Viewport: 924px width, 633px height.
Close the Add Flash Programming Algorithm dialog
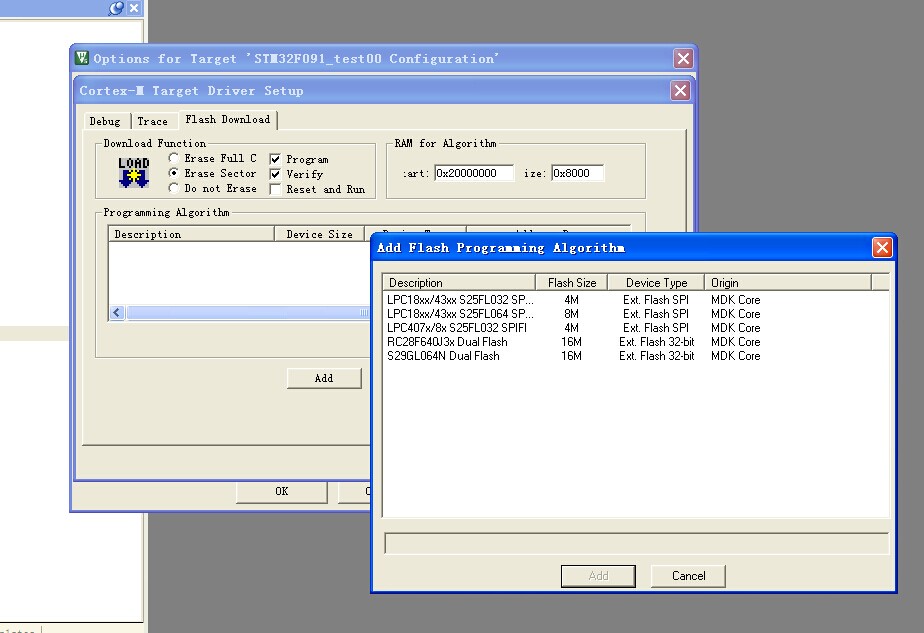pyautogui.click(x=882, y=248)
